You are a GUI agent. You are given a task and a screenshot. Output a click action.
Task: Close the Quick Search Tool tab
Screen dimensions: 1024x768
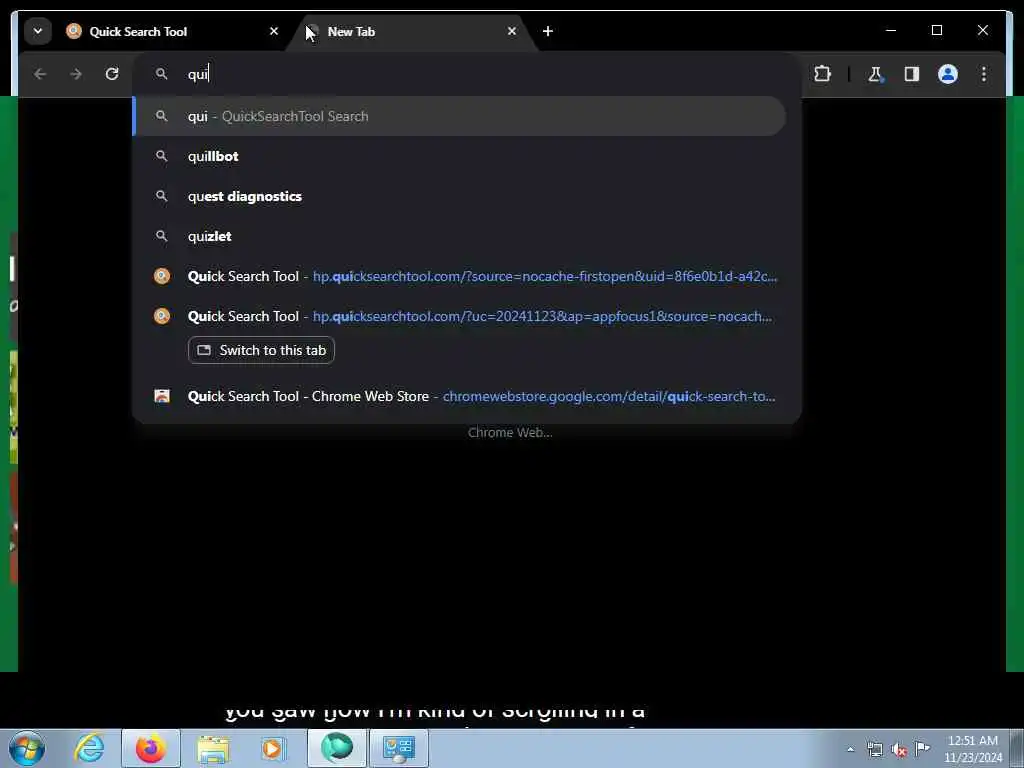[x=274, y=31]
